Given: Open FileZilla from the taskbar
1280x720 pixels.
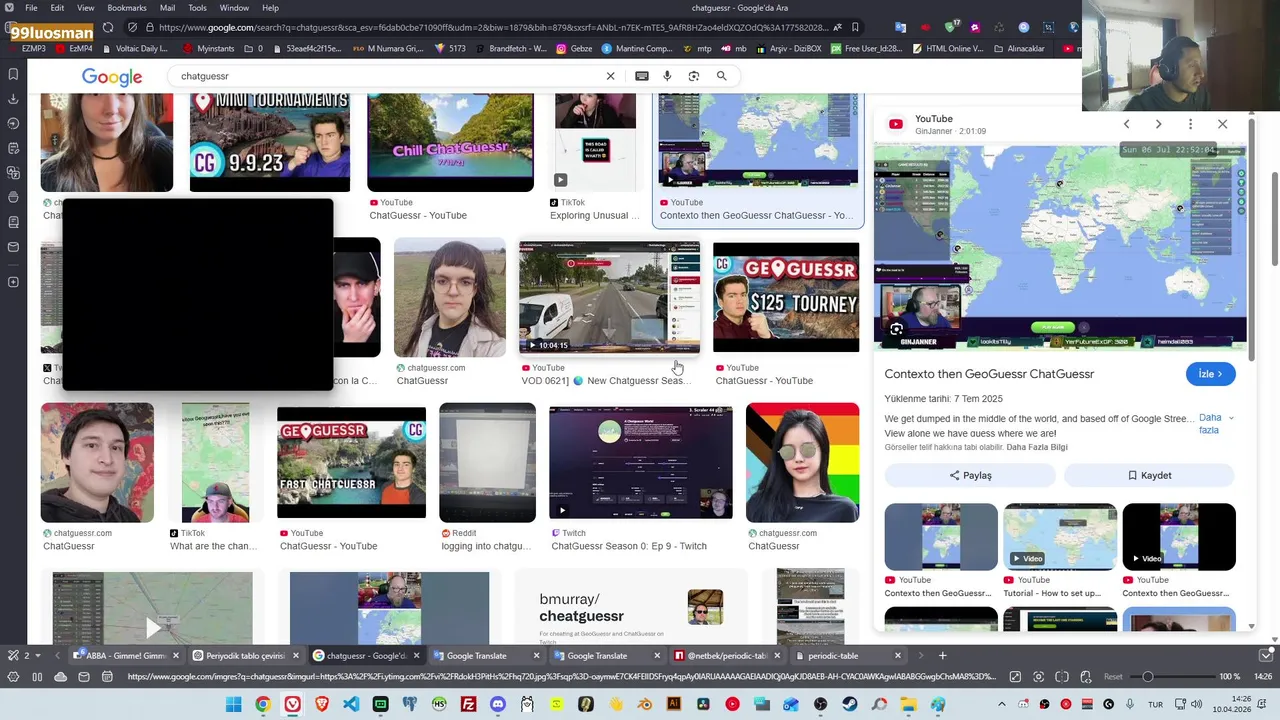Looking at the screenshot, I should 468,704.
